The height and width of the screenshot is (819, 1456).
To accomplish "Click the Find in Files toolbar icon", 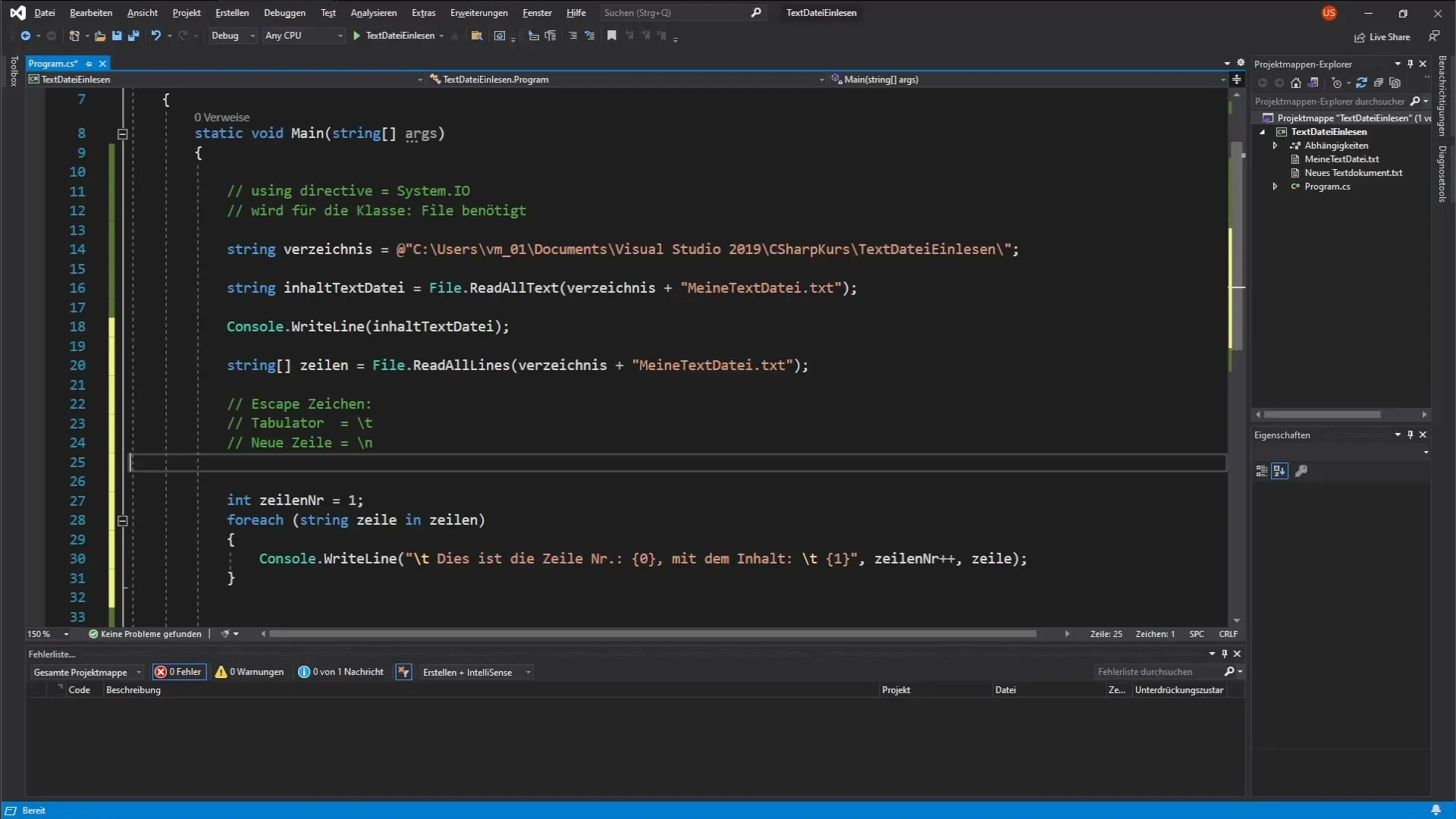I will (477, 36).
